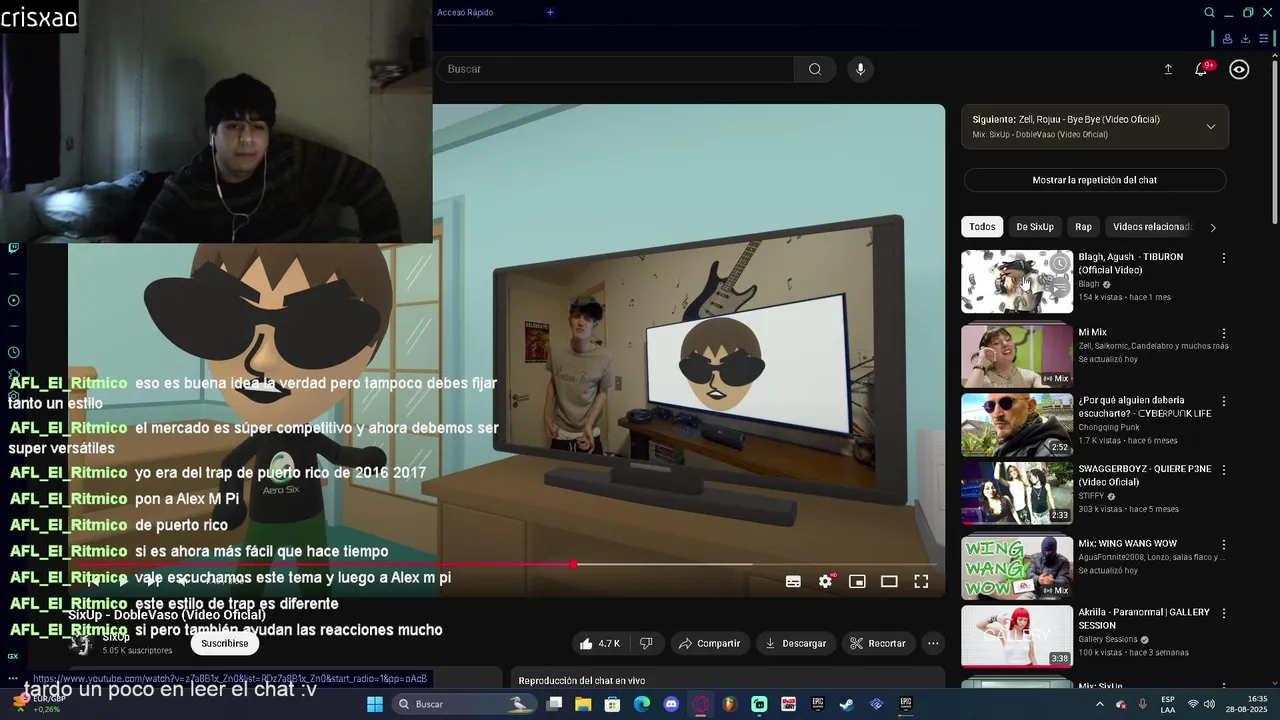The image size is (1280, 720).
Task: Open Akriila Paranormal Gallery Session thumbnail
Action: [1017, 636]
